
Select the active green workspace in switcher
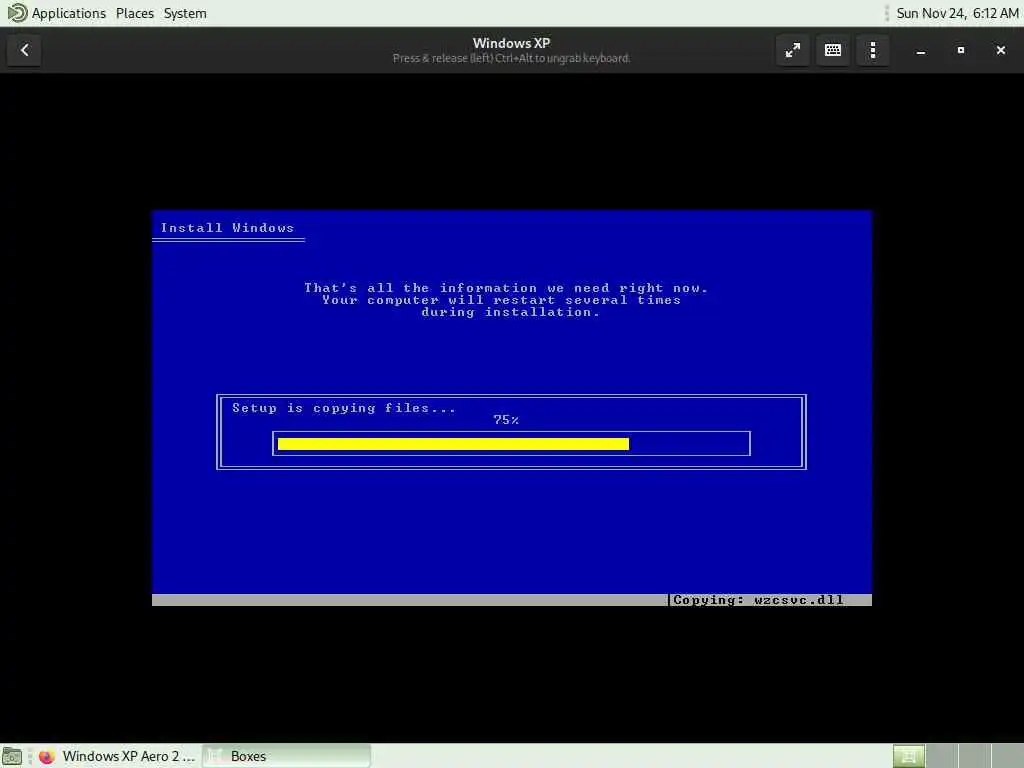point(908,756)
